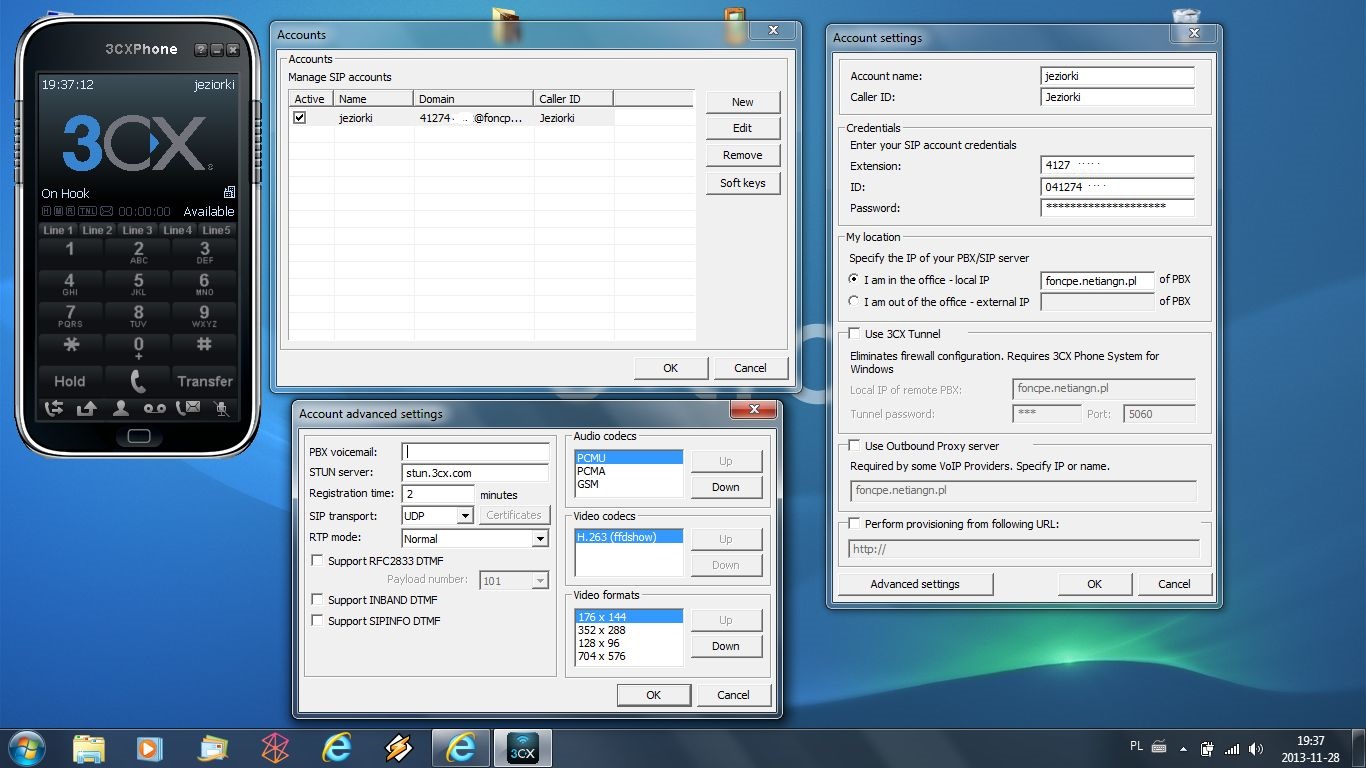Select 'I am in the office - local IP'
The image size is (1366, 768).
pyautogui.click(x=854, y=280)
